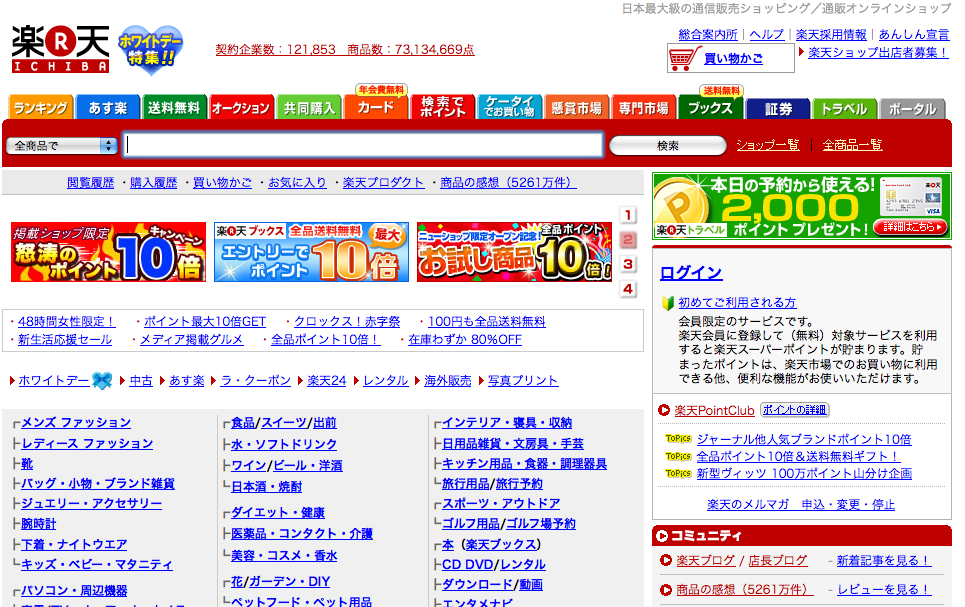Click the red circle icon beside 楽天ブログ
This screenshot has width=965, height=607.
[665, 560]
